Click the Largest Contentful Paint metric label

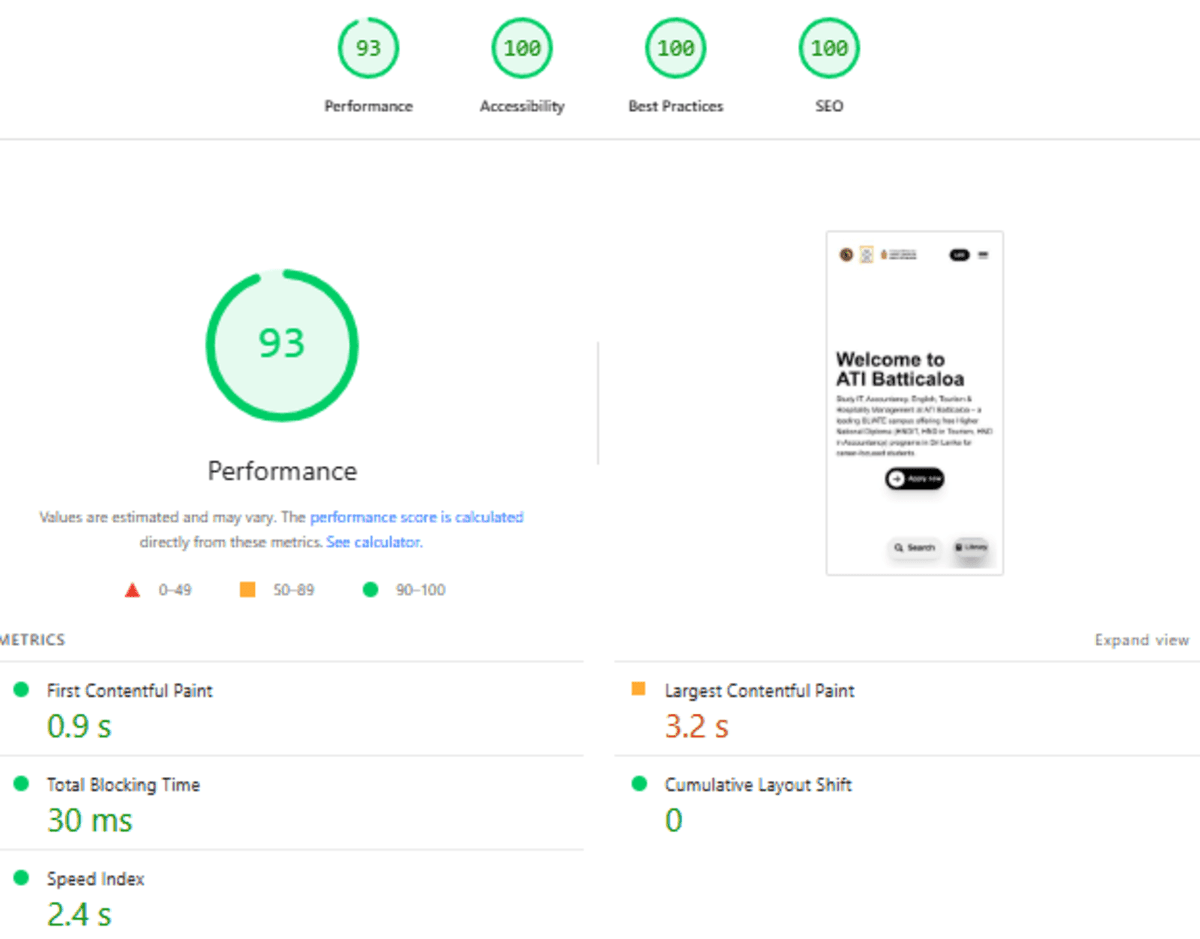coord(760,691)
